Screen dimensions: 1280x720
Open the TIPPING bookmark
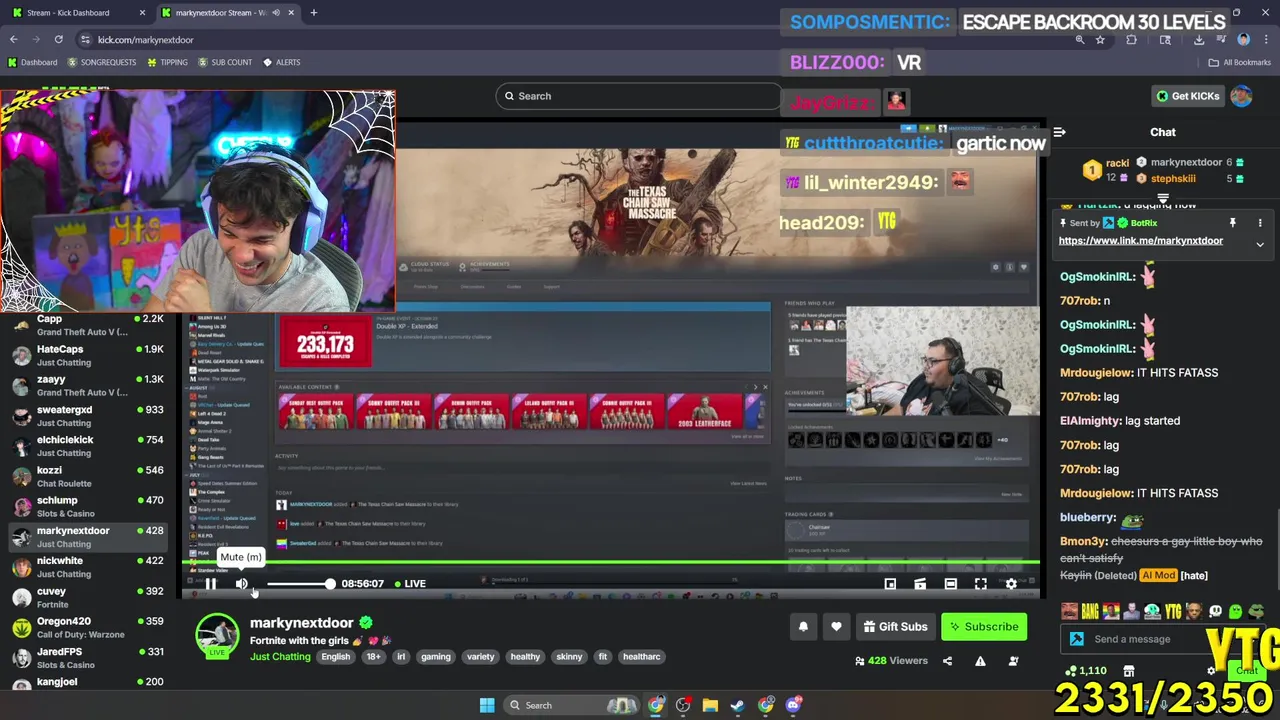[x=167, y=62]
